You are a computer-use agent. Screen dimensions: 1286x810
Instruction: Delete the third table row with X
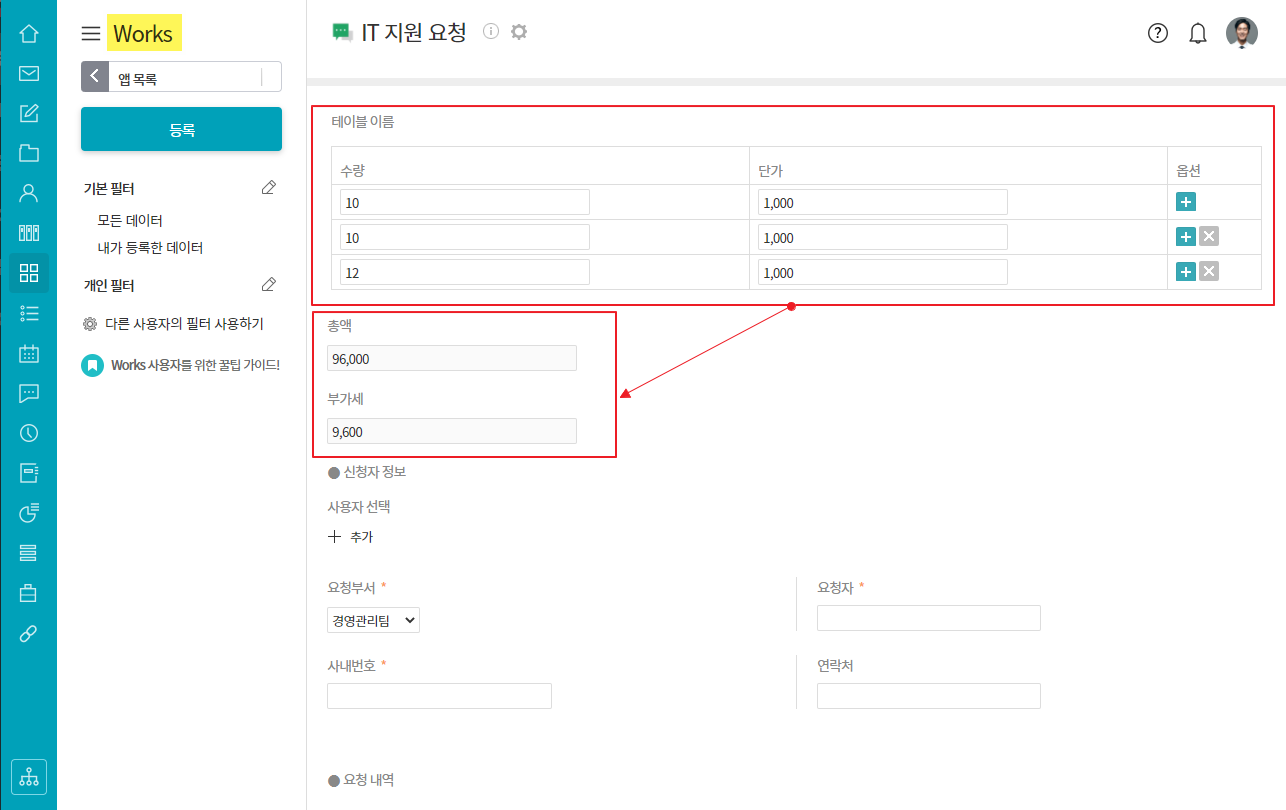point(1208,272)
